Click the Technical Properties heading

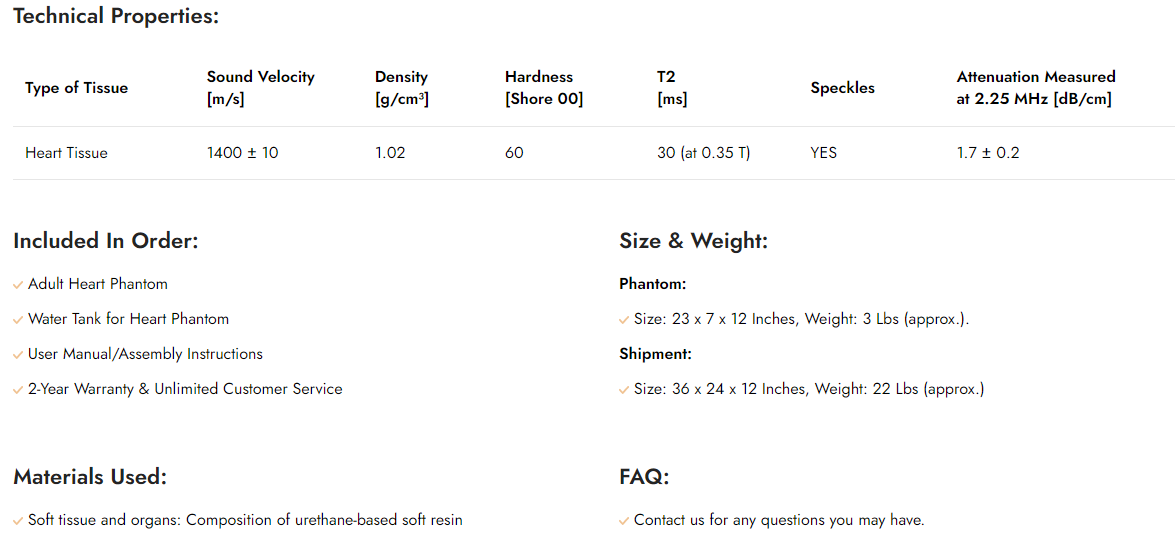point(116,16)
